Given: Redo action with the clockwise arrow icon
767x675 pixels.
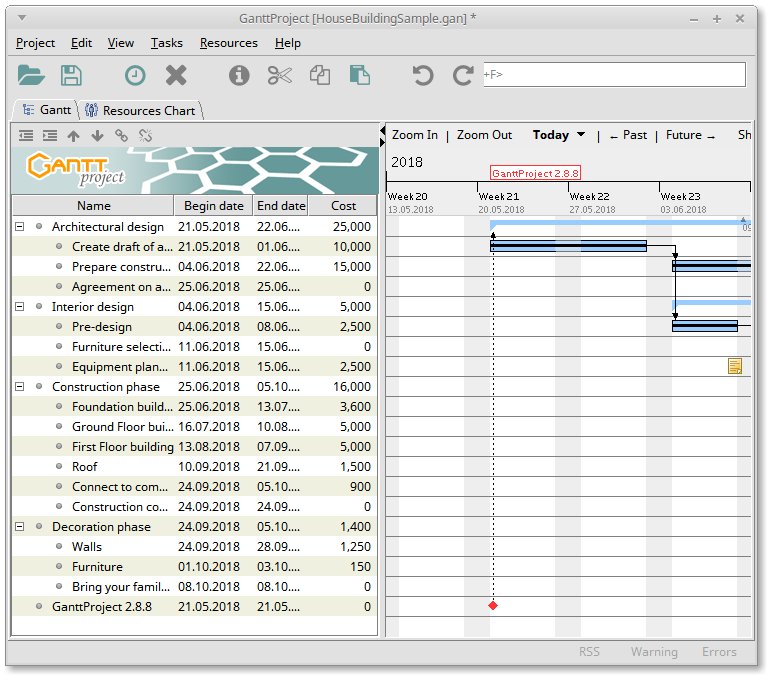Looking at the screenshot, I should point(462,76).
